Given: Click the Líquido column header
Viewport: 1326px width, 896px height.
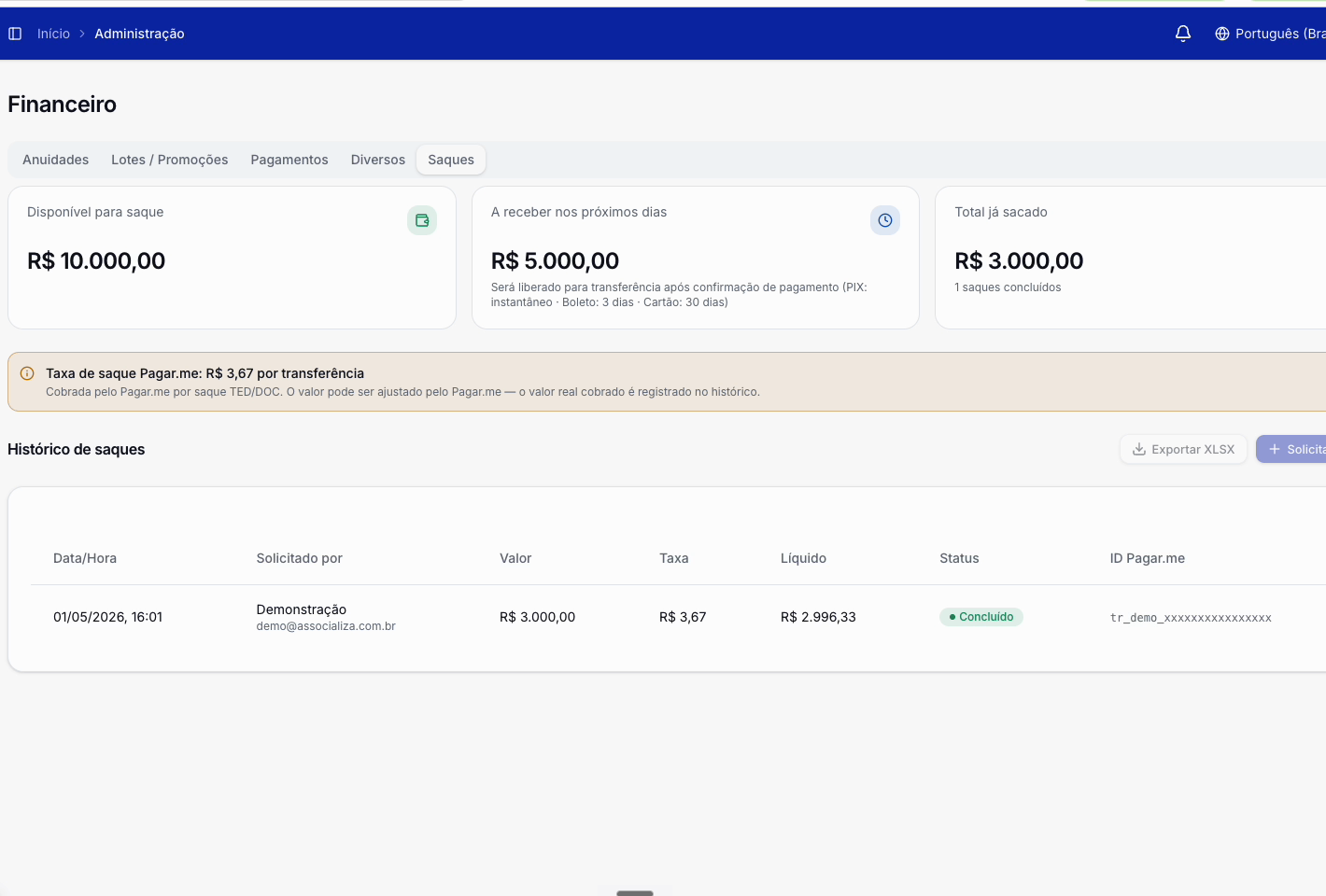Looking at the screenshot, I should tap(803, 558).
